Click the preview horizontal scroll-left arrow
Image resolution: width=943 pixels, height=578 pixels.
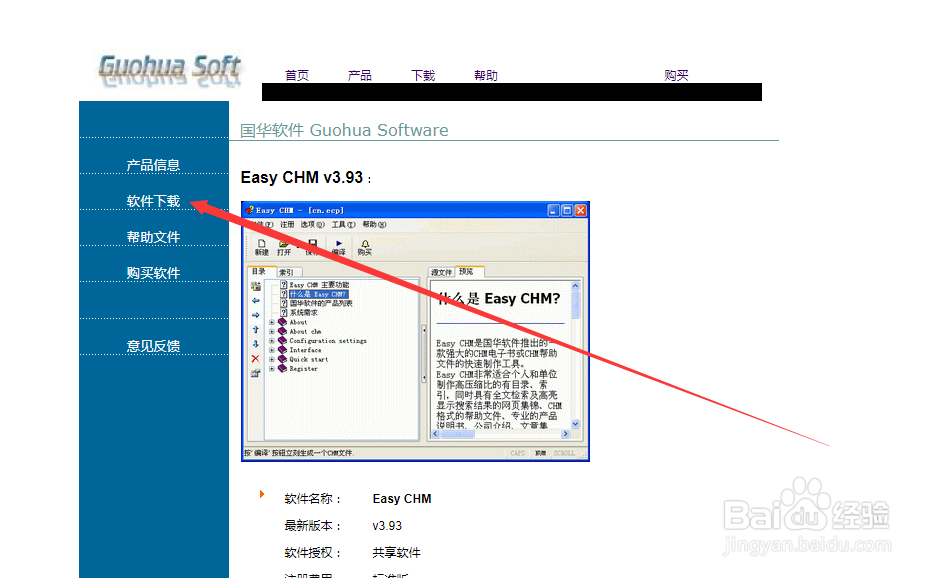point(436,434)
